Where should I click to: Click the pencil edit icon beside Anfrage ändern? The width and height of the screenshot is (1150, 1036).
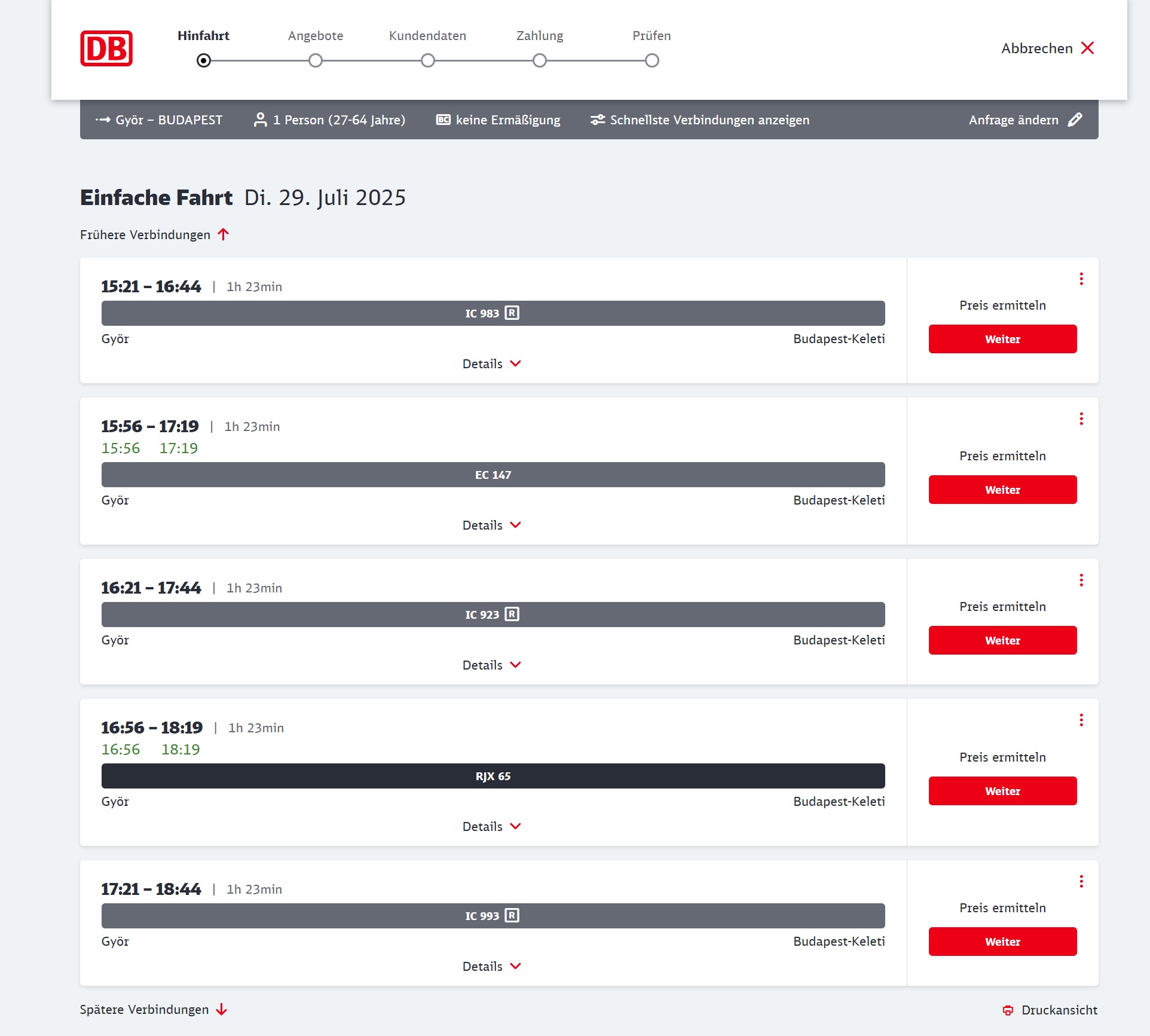(x=1075, y=120)
